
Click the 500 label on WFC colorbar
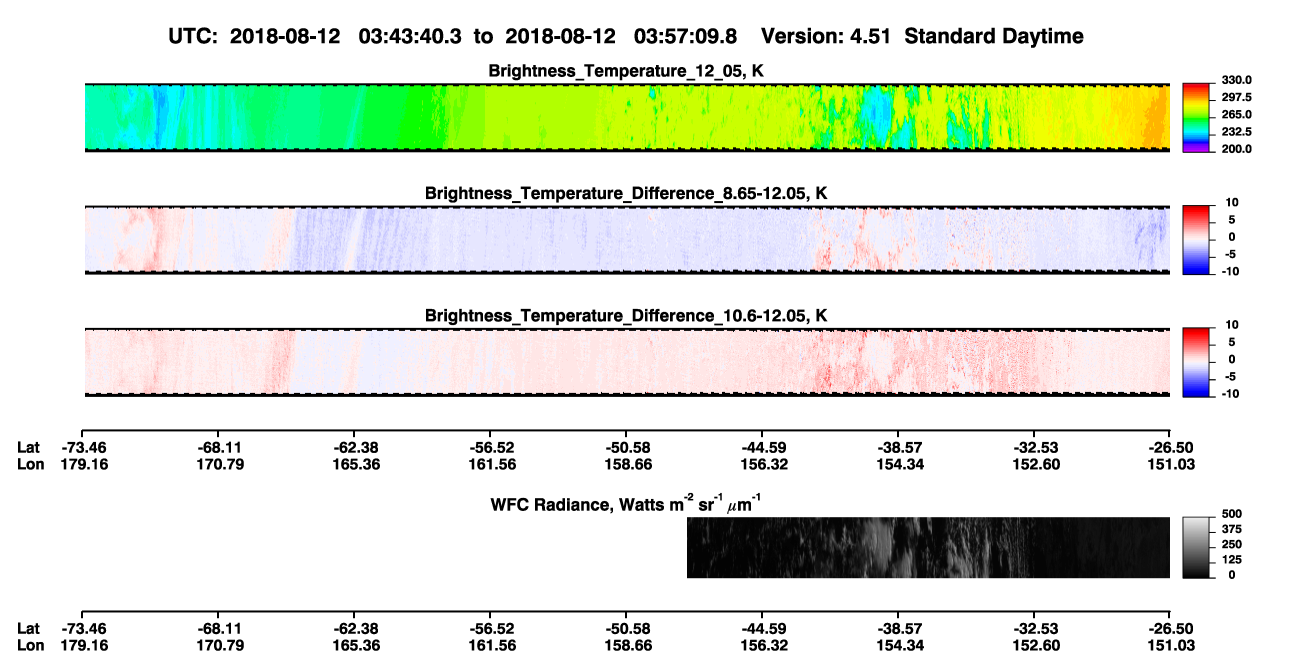(x=1230, y=513)
